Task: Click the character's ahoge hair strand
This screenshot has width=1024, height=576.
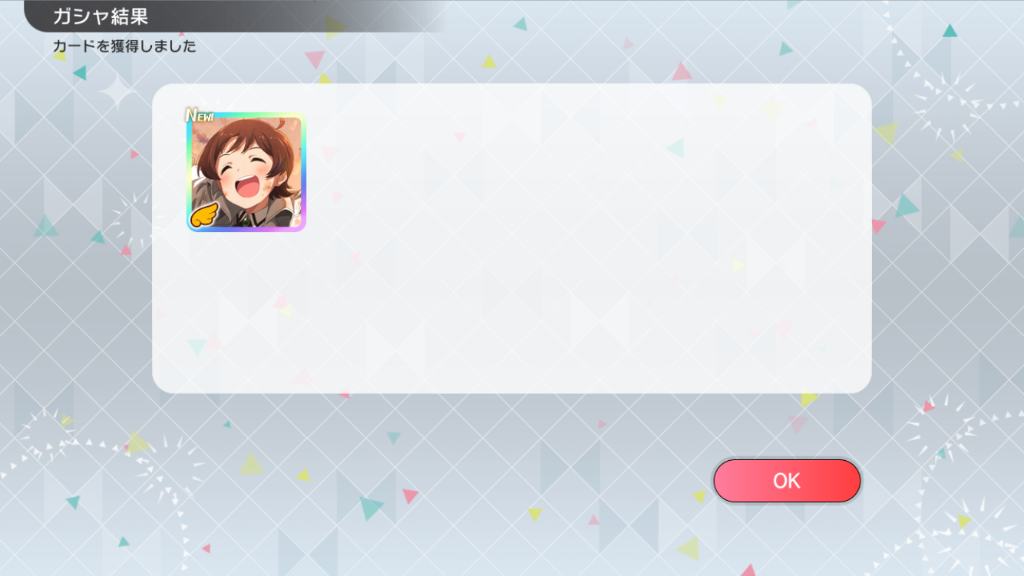Action: click(x=280, y=123)
